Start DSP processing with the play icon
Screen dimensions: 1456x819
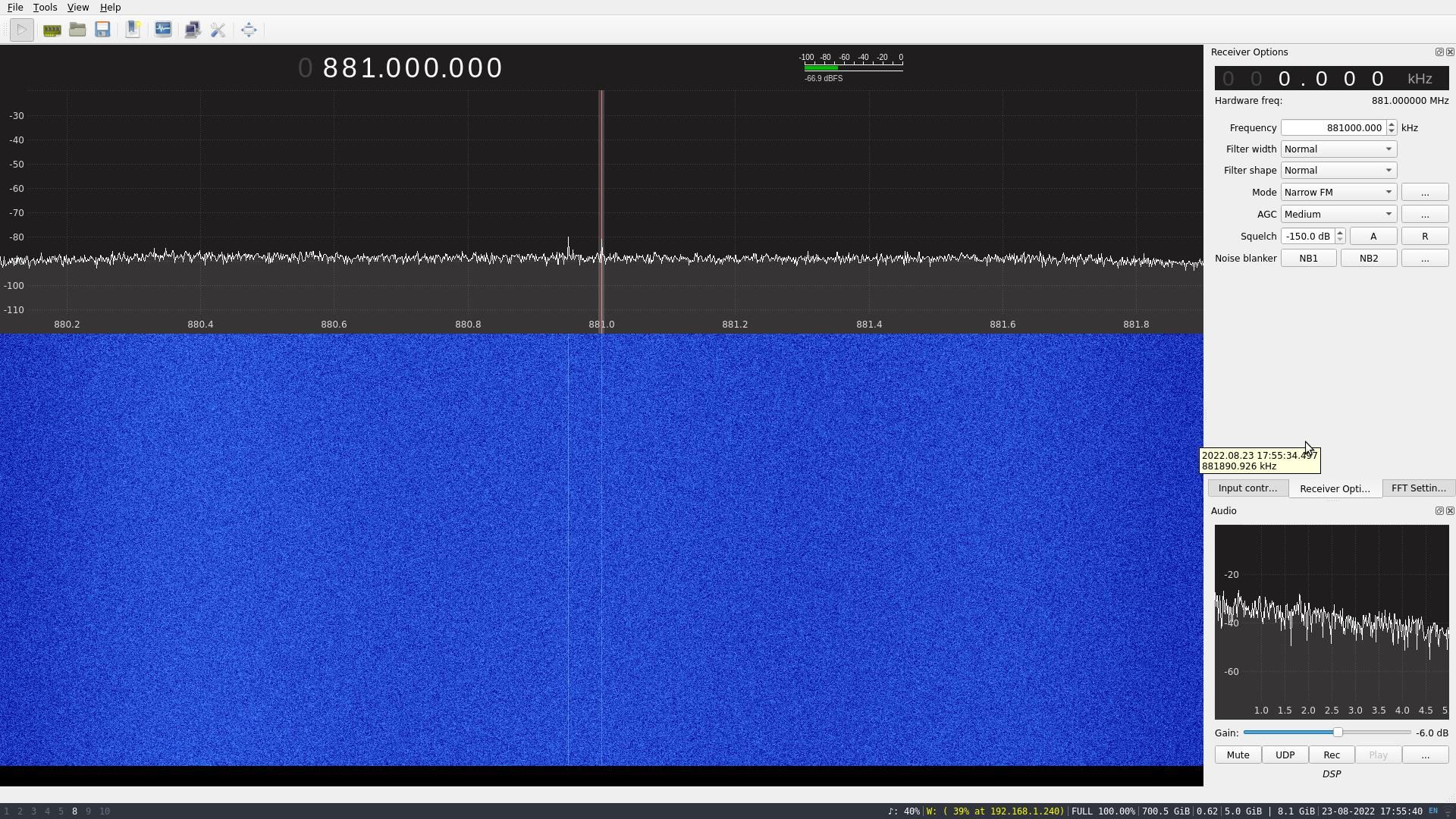coord(21,30)
